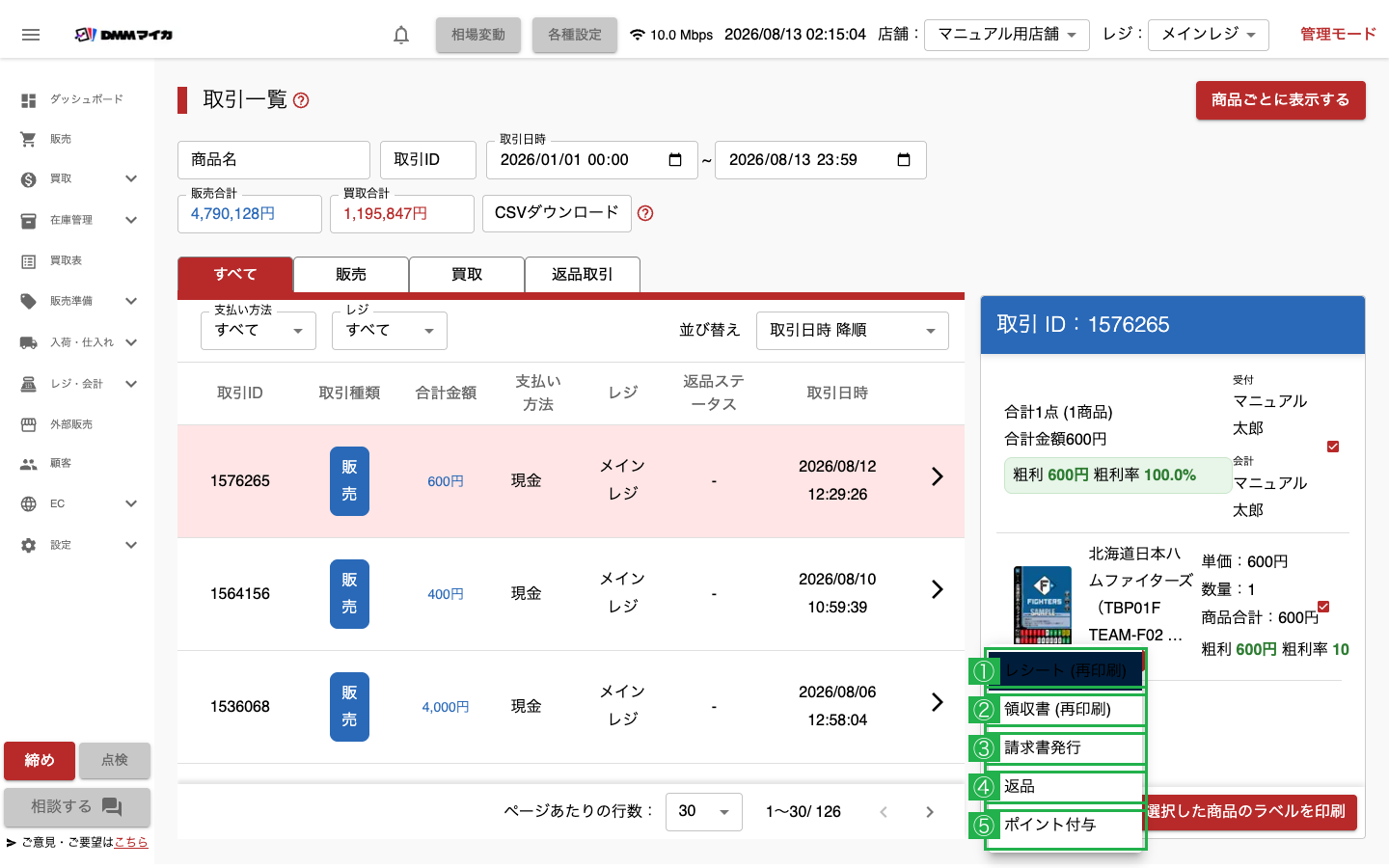This screenshot has height=868, width=1389.
Task: Switch to the 買取 tab
Action: [x=467, y=274]
